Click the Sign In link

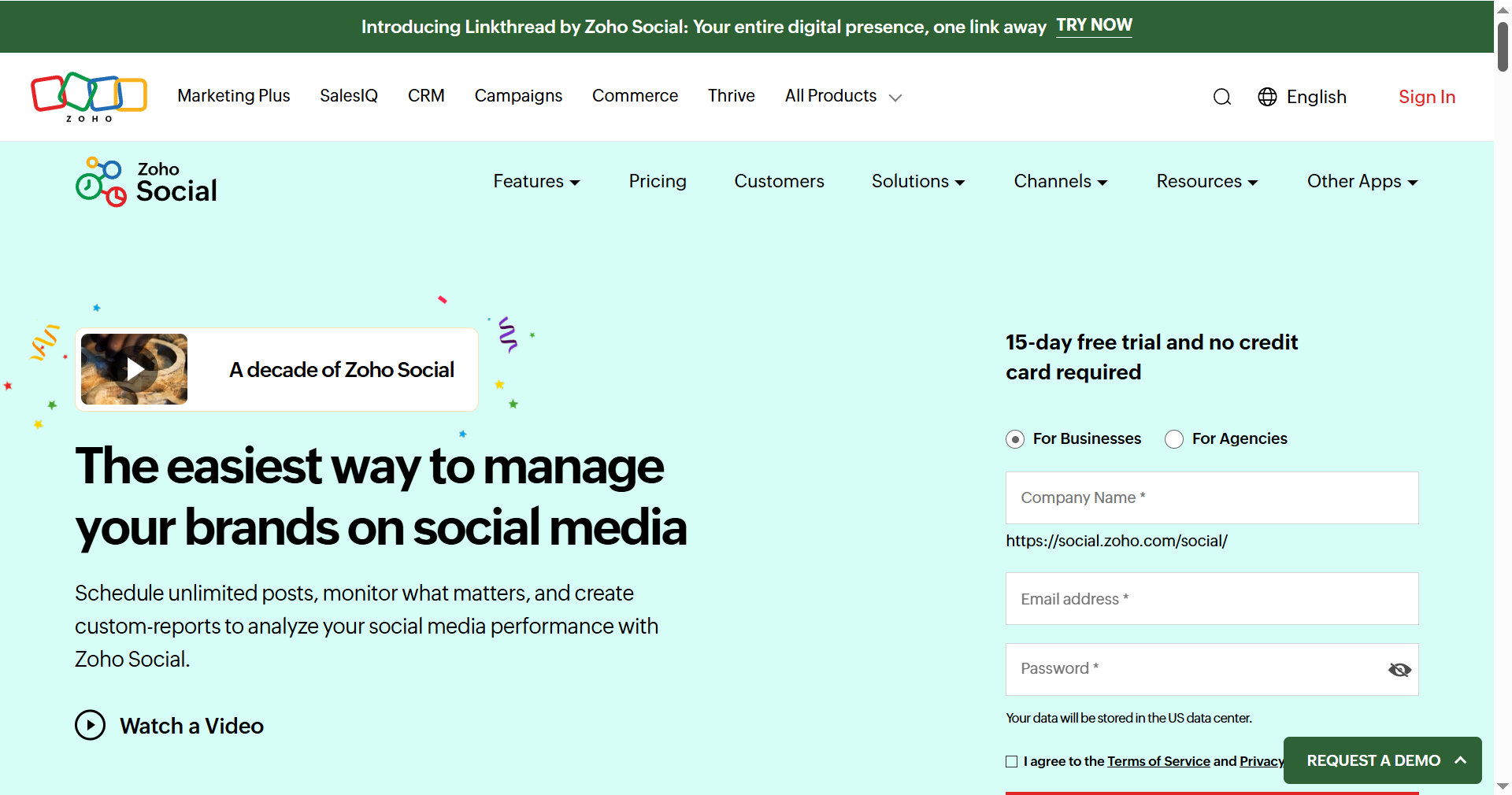tap(1427, 97)
